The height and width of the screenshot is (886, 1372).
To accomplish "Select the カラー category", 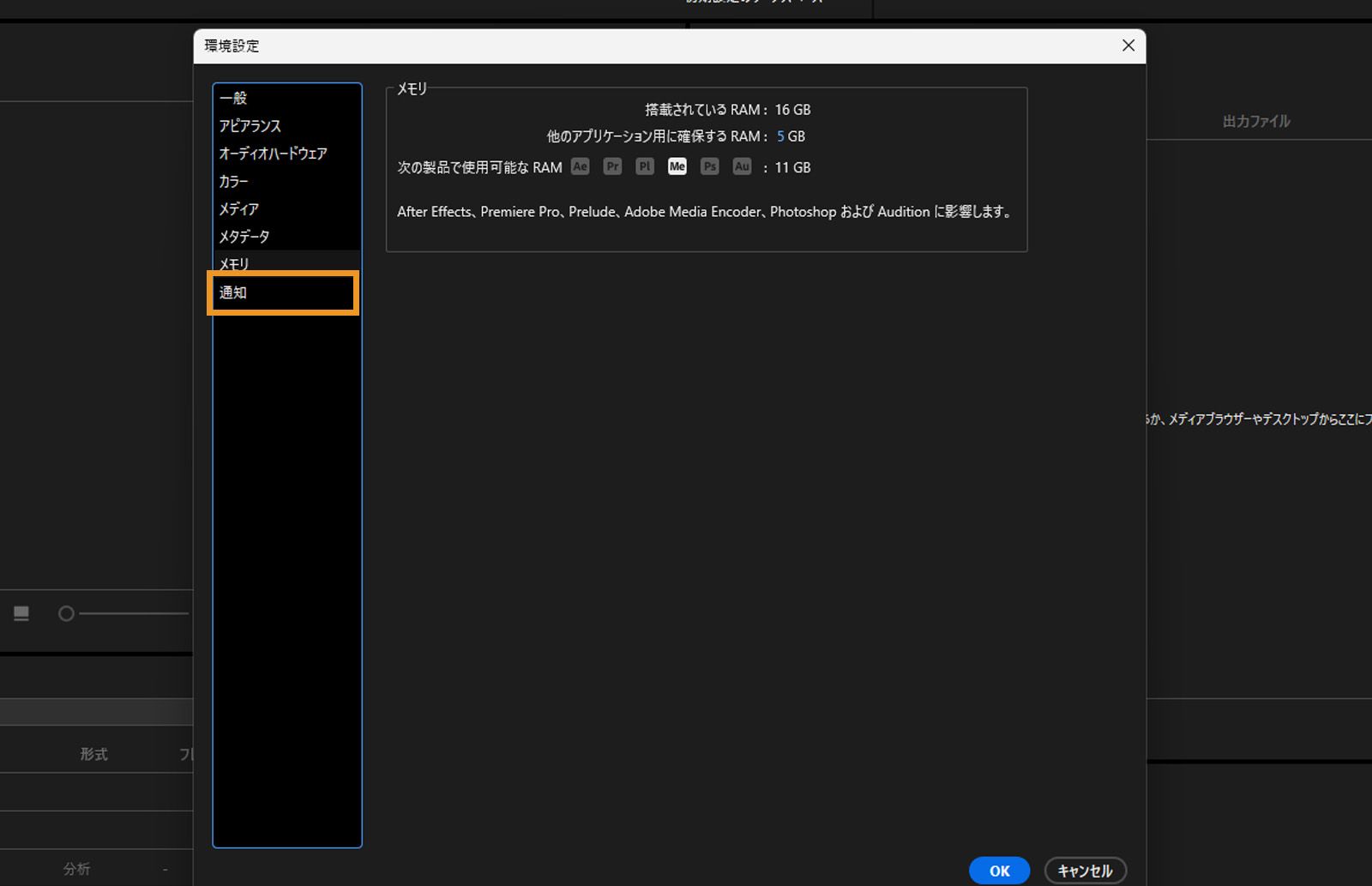I will 232,181.
